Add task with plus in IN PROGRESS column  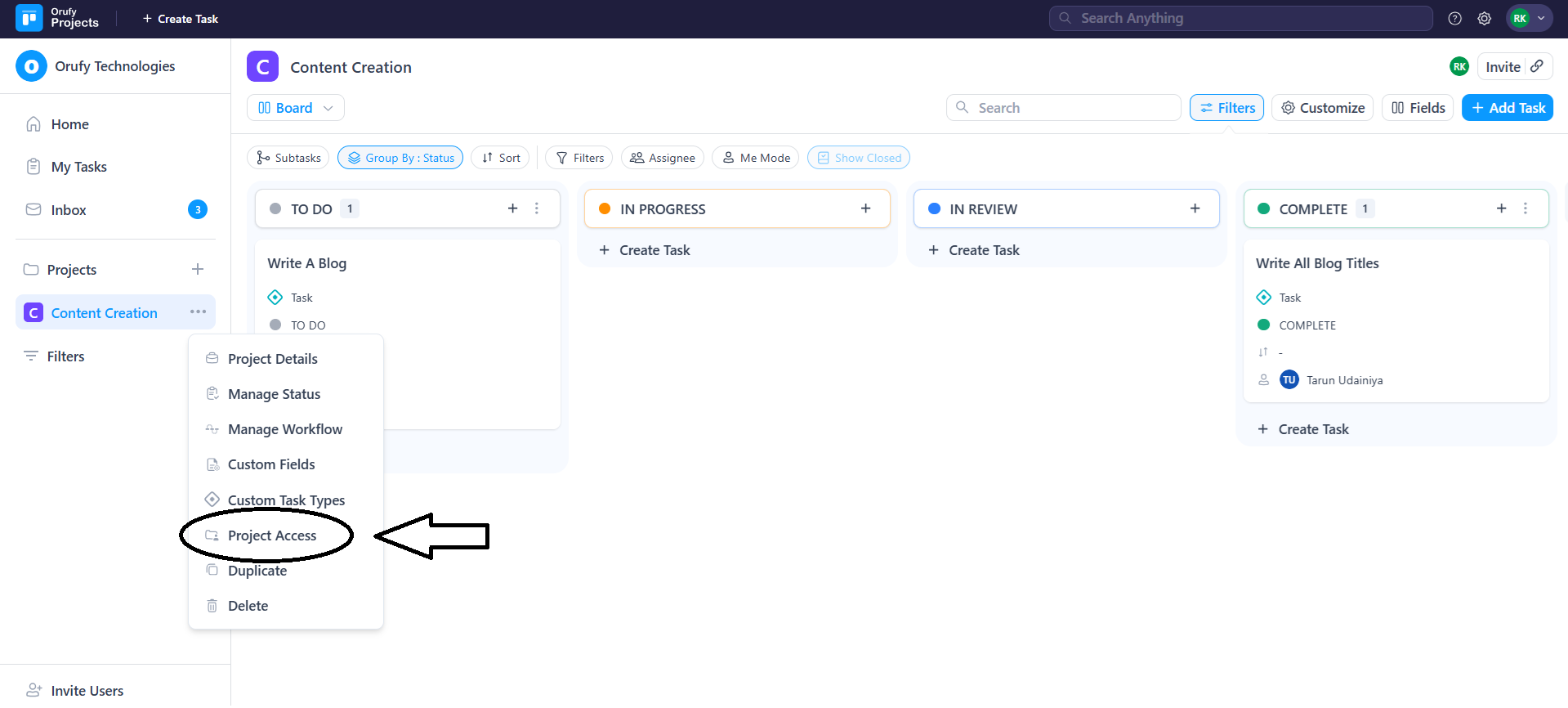point(865,208)
